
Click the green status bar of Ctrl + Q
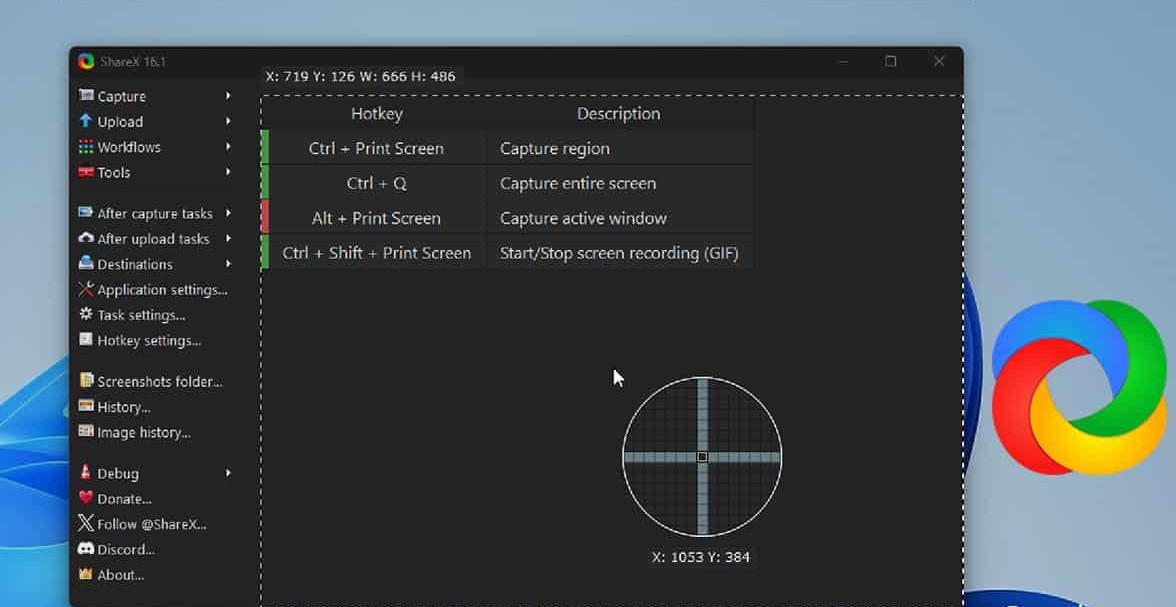point(265,182)
